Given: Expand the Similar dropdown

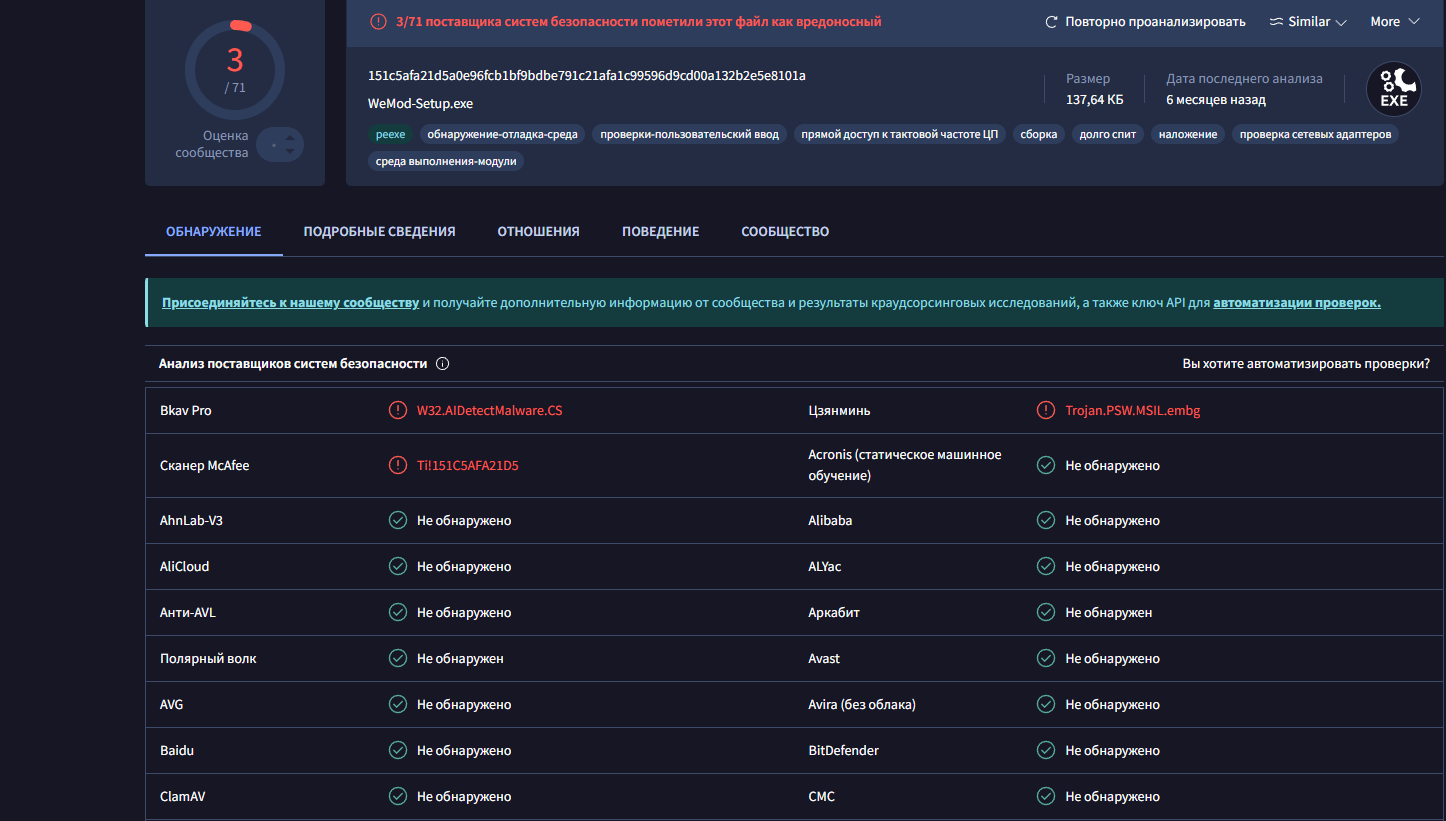Looking at the screenshot, I should coord(1308,22).
